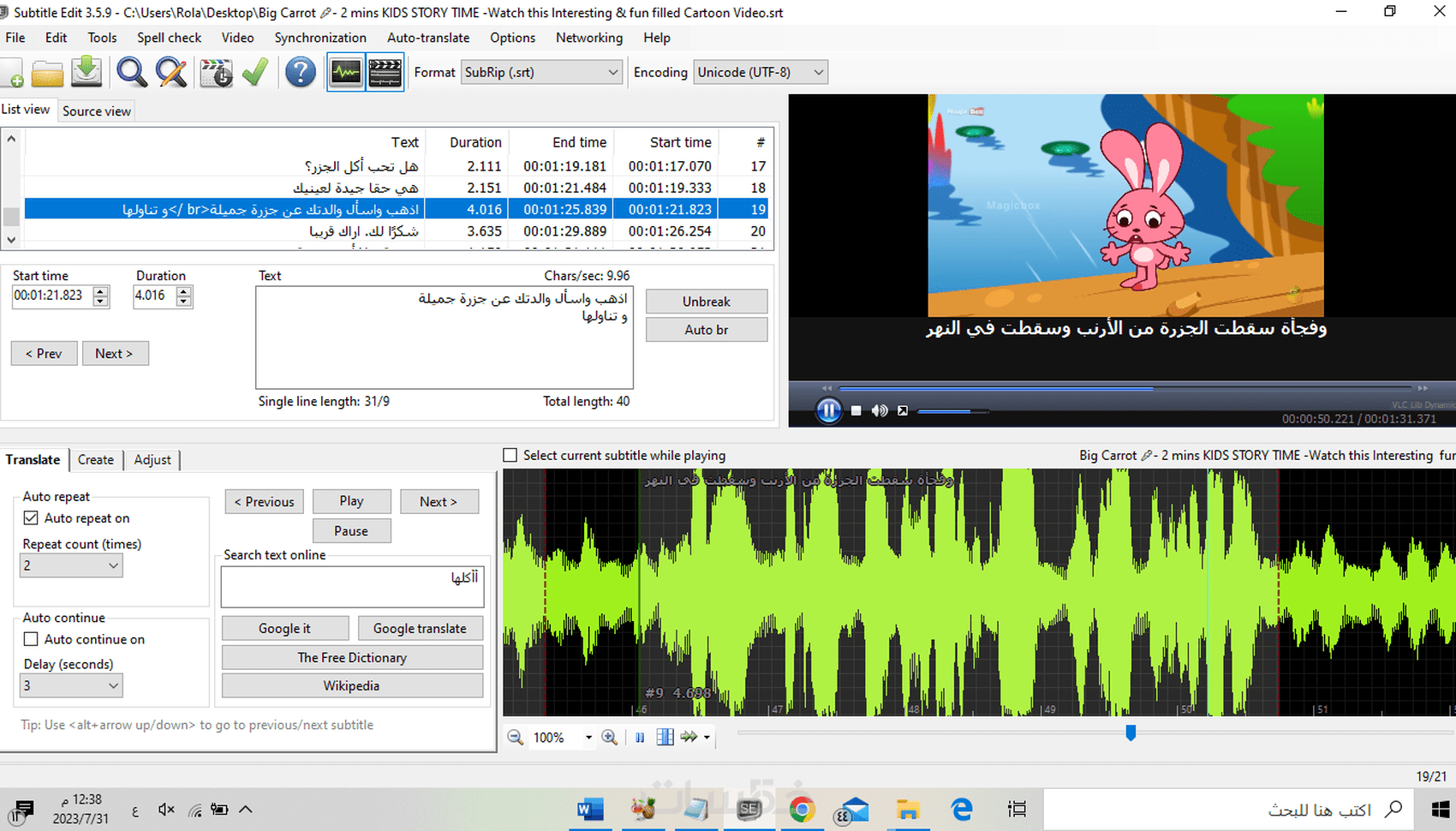Image resolution: width=1456 pixels, height=831 pixels.
Task: Open Visual sync clapperboard-clock icon
Action: [216, 73]
